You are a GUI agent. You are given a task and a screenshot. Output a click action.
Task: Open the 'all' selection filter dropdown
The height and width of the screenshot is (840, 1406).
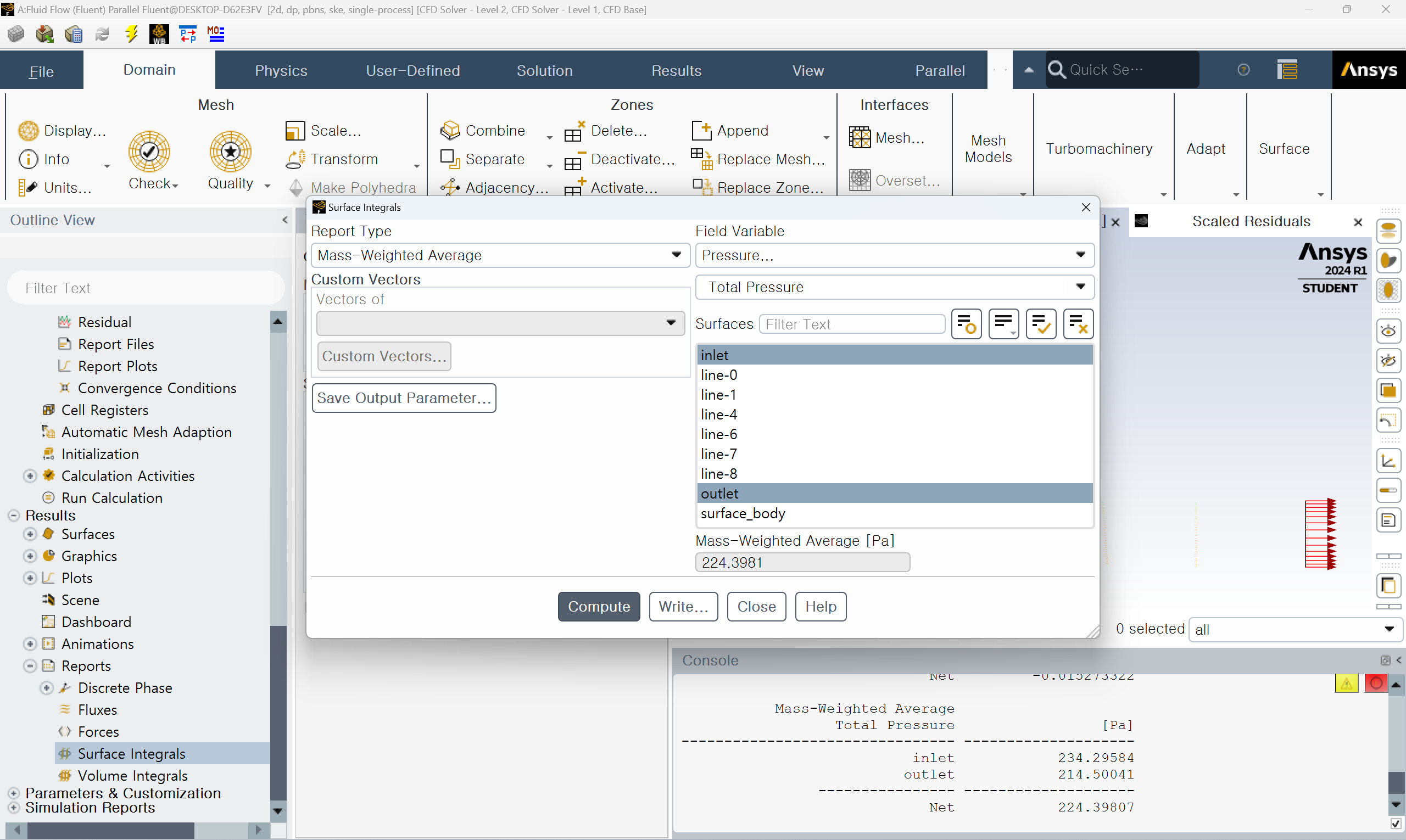1295,629
